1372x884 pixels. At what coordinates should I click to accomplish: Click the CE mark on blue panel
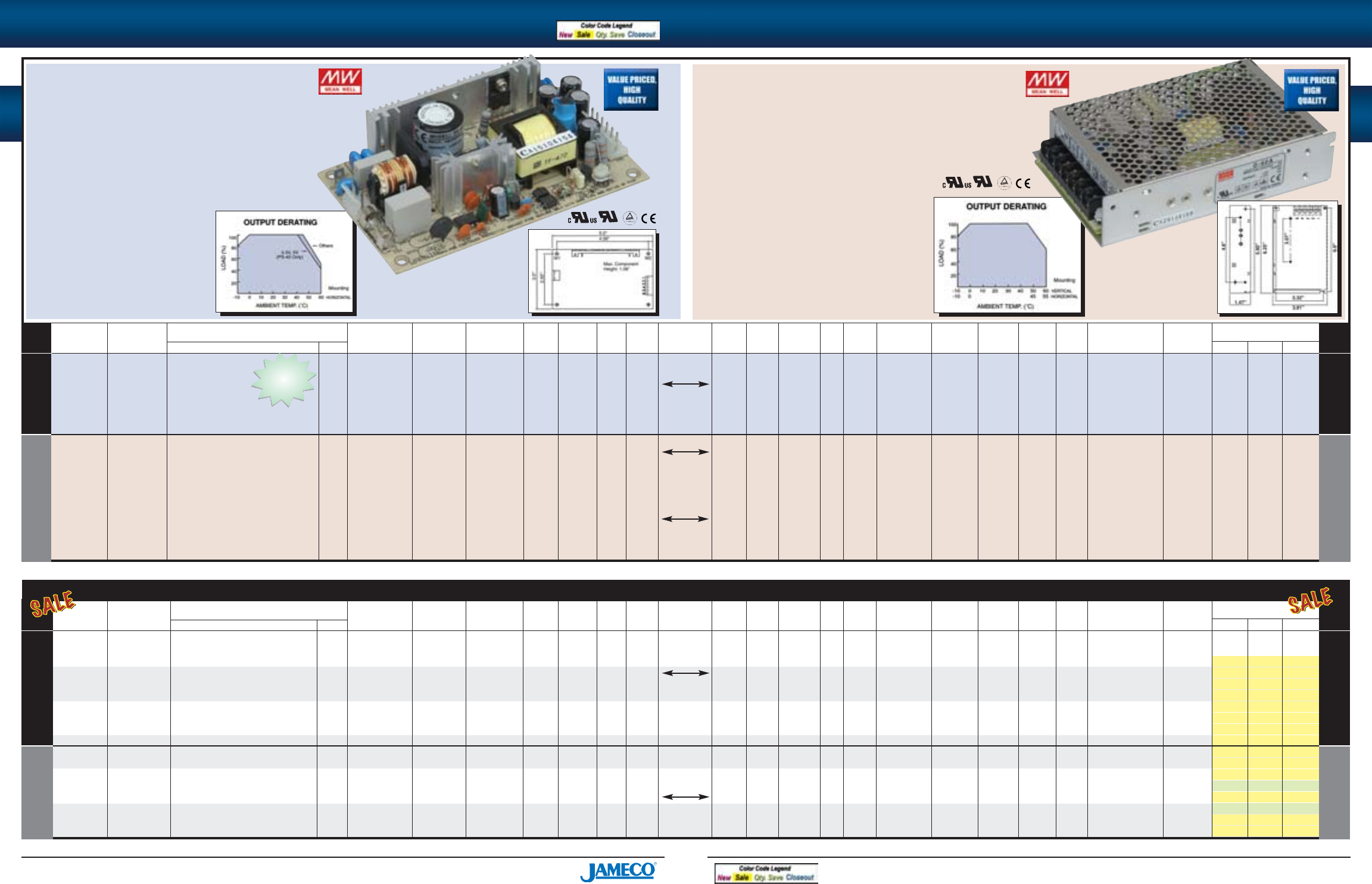[x=648, y=218]
